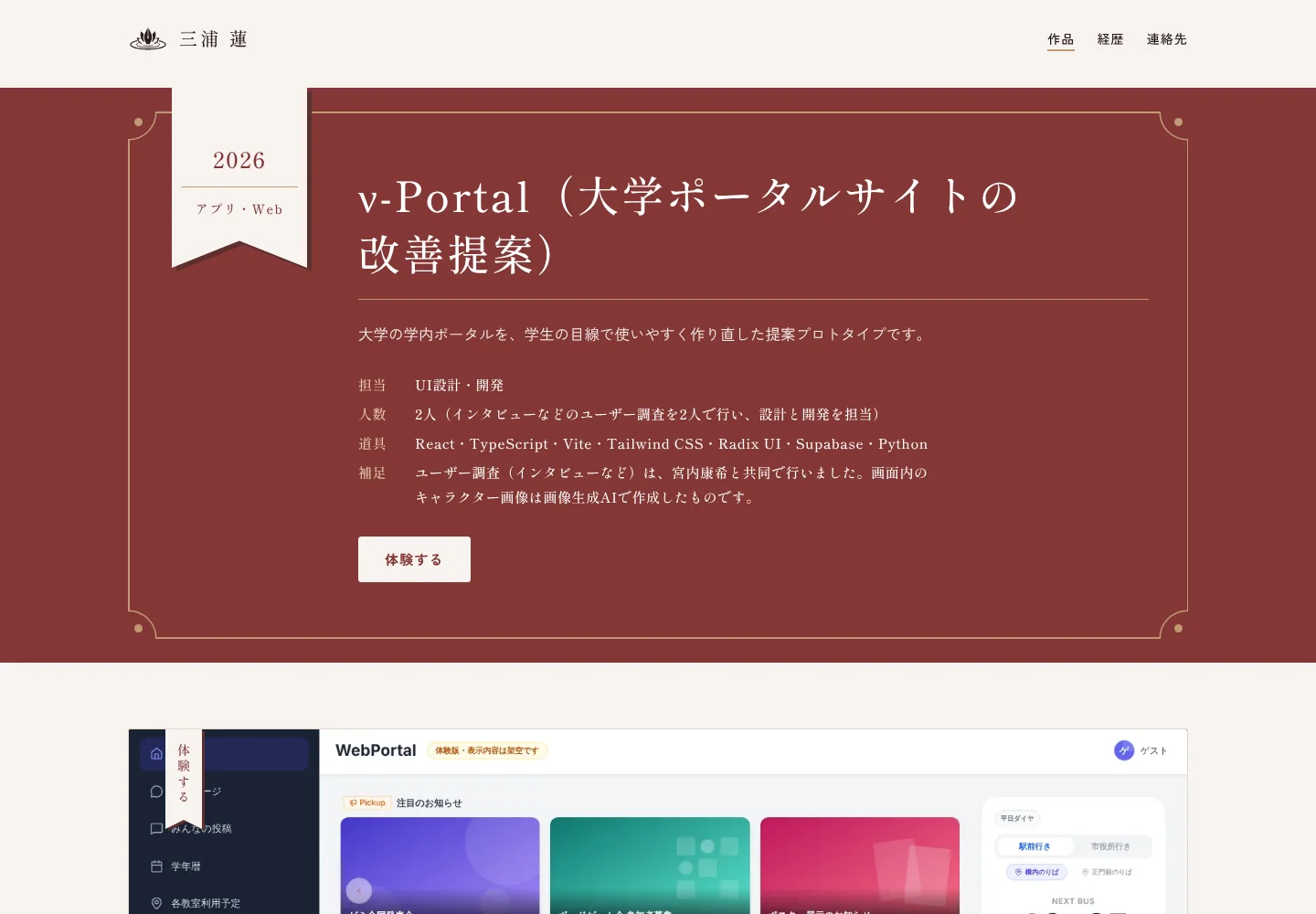Image resolution: width=1316 pixels, height=914 pixels.
Task: Open みんなの投稿 in the sidebar
Action: point(201,829)
